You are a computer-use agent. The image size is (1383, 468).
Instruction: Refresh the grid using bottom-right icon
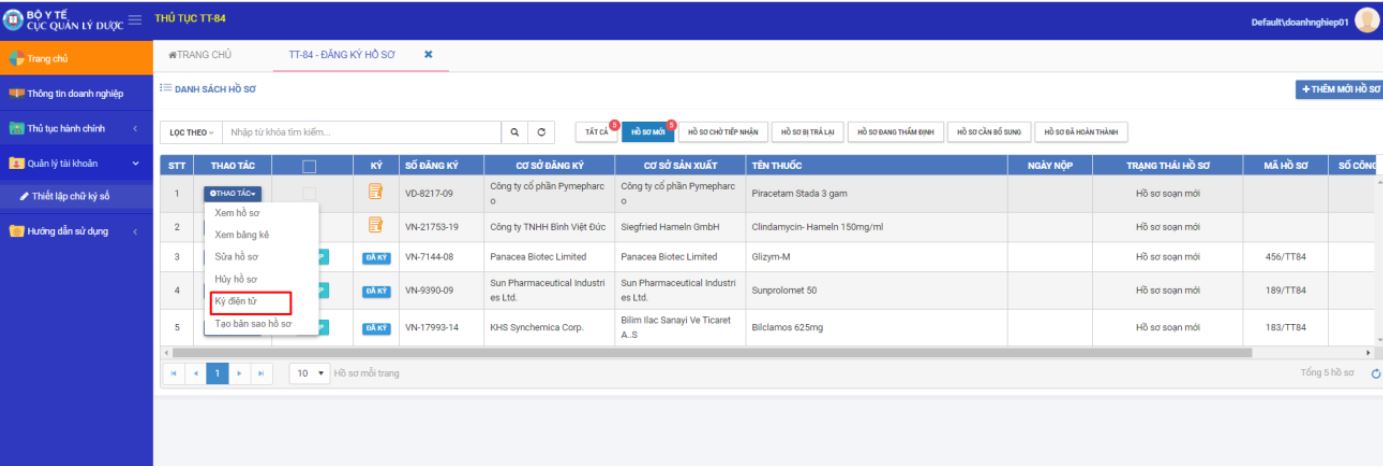(1376, 374)
